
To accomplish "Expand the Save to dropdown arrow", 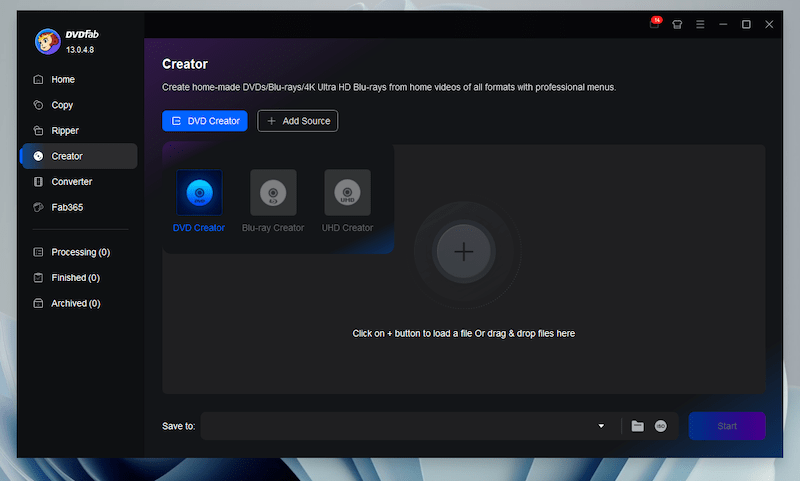I will [601, 426].
